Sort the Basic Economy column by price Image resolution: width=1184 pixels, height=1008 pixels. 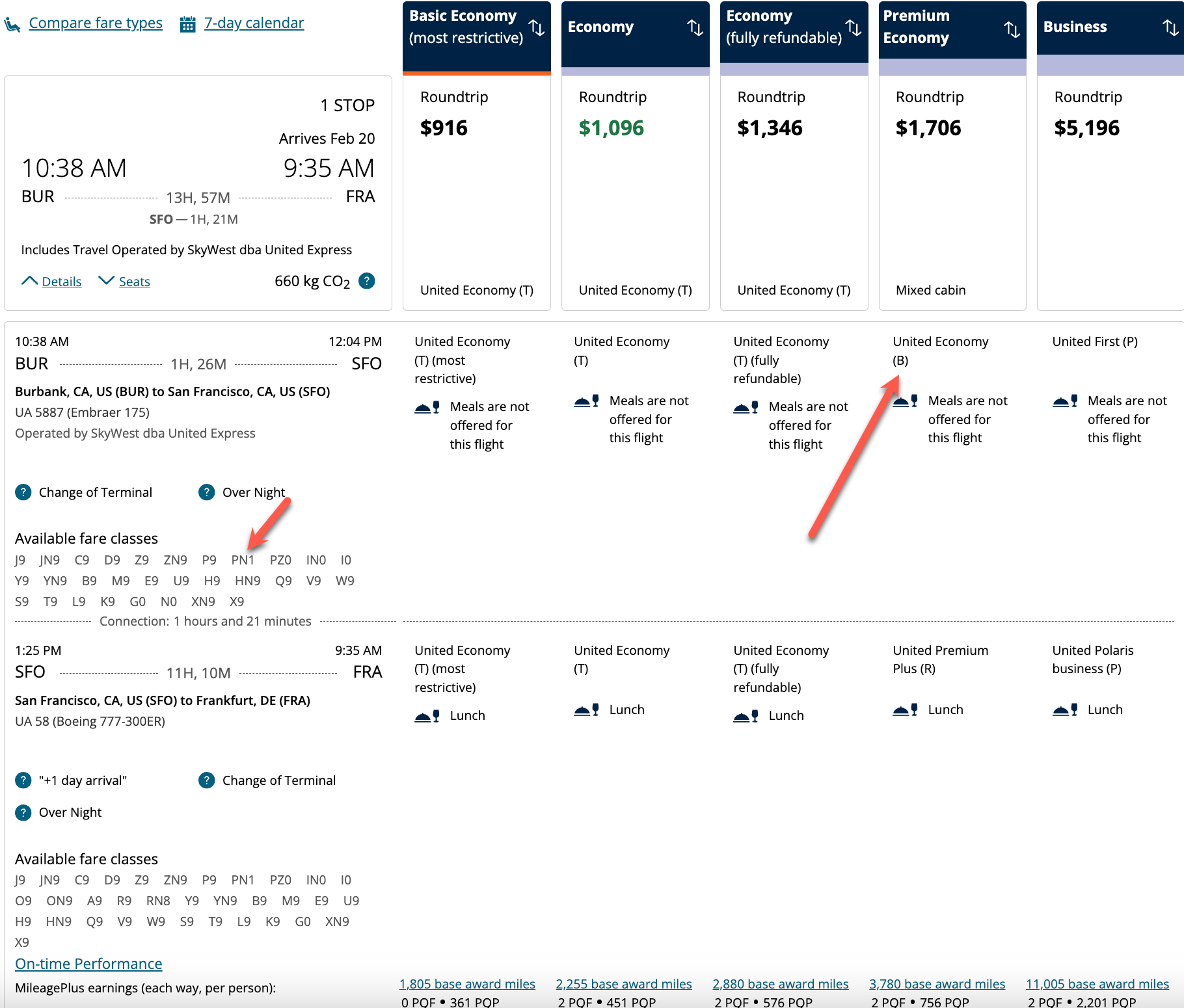[537, 27]
